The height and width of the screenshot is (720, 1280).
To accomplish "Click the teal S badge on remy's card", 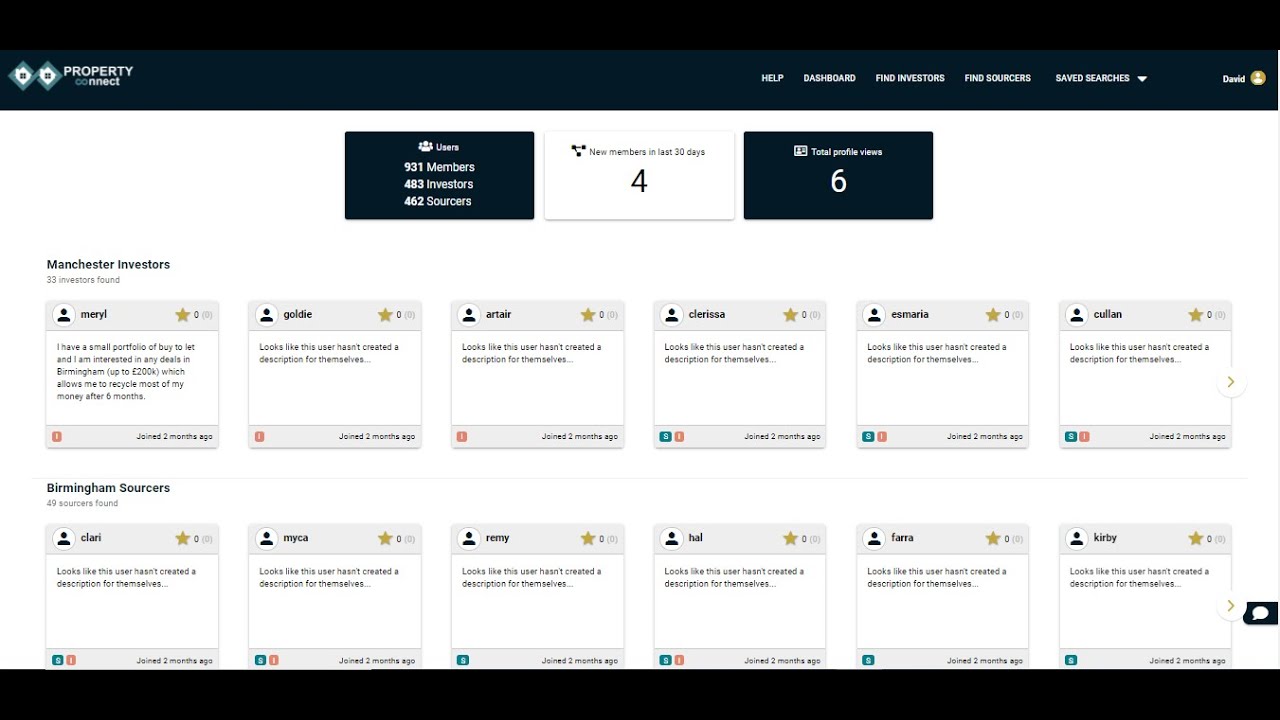I will coord(463,660).
